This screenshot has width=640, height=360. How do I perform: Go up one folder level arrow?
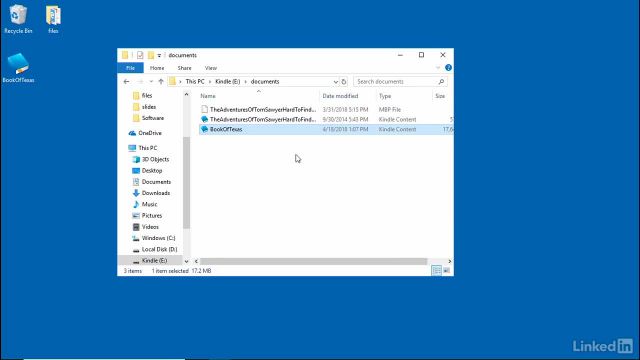point(161,82)
